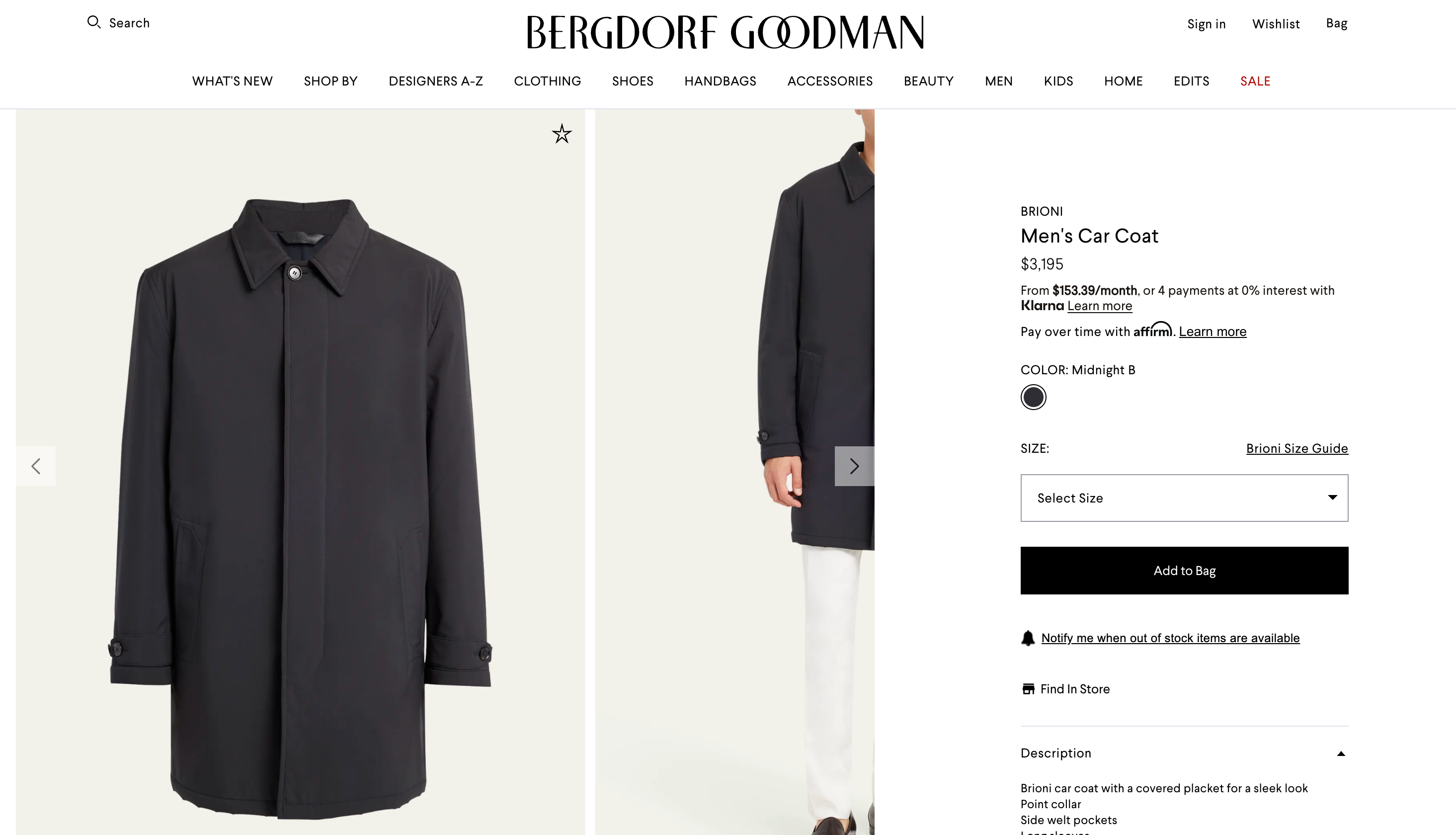The height and width of the screenshot is (835, 1456).
Task: Open the SALE menu item
Action: (x=1255, y=81)
